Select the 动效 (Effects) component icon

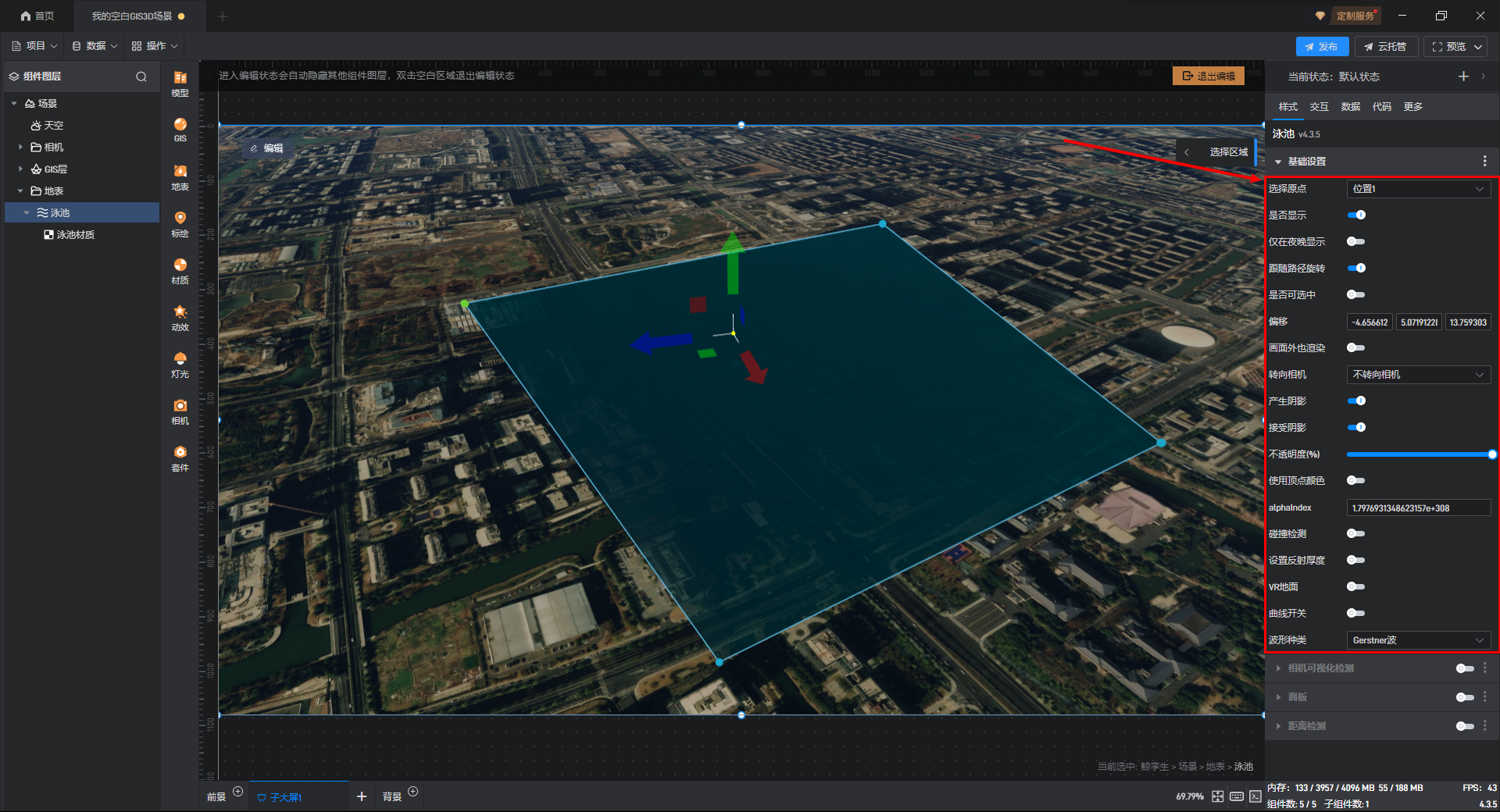(x=180, y=317)
